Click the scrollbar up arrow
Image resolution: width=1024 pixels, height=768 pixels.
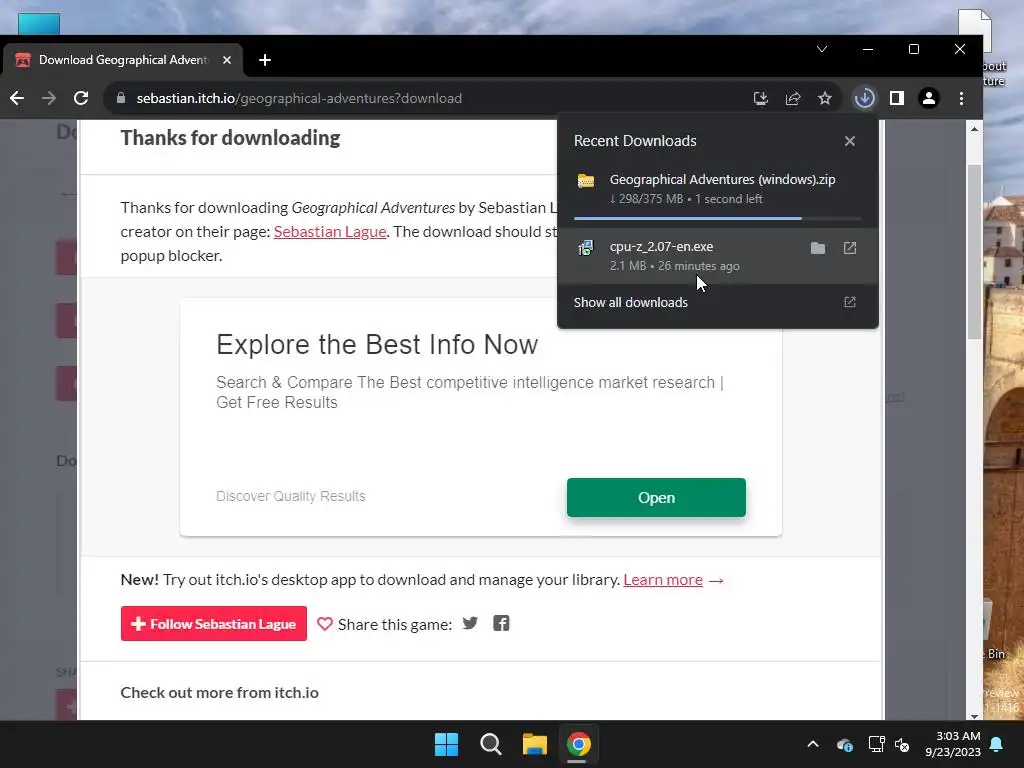[x=974, y=129]
